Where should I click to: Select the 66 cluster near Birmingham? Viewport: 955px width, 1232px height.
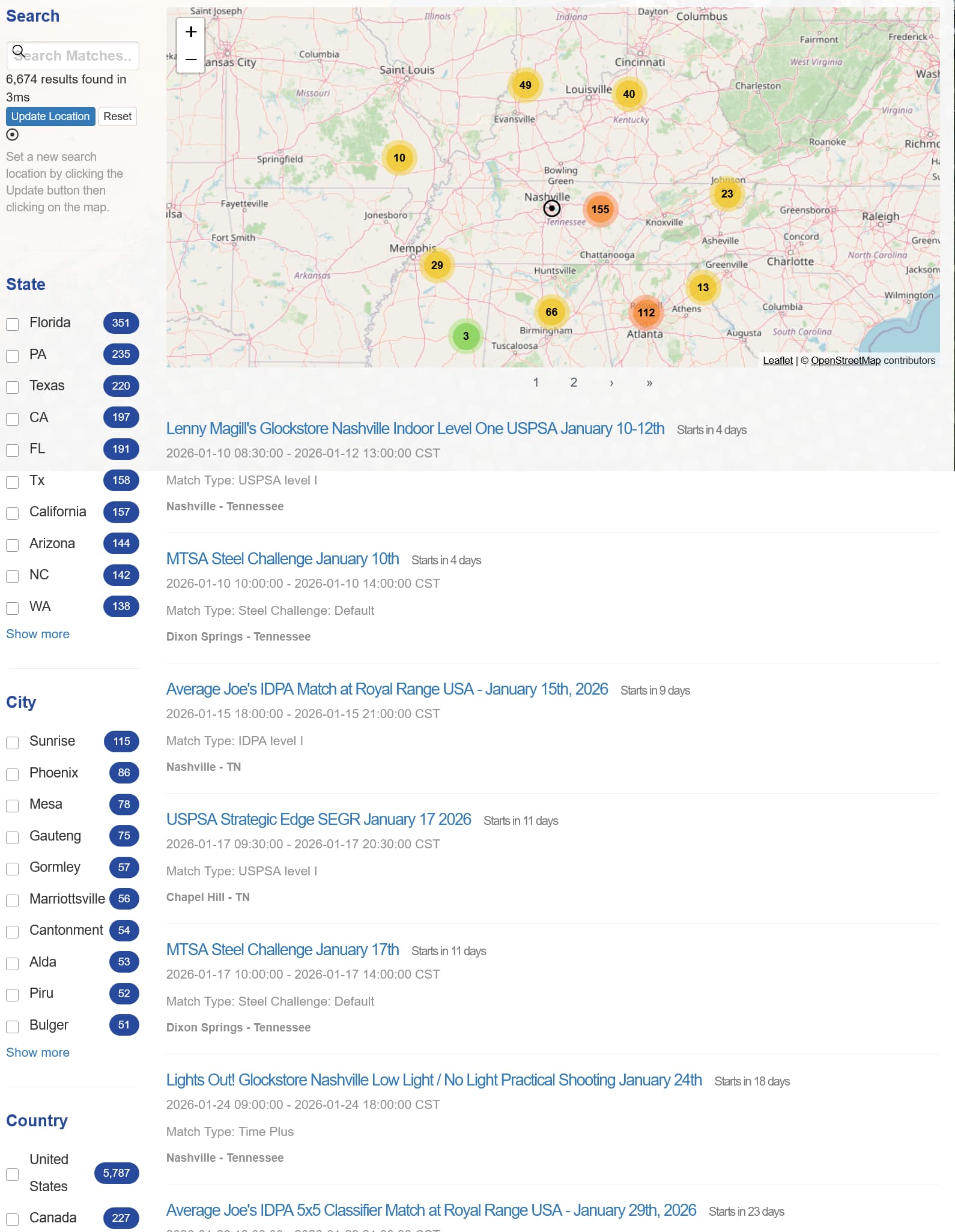(551, 312)
